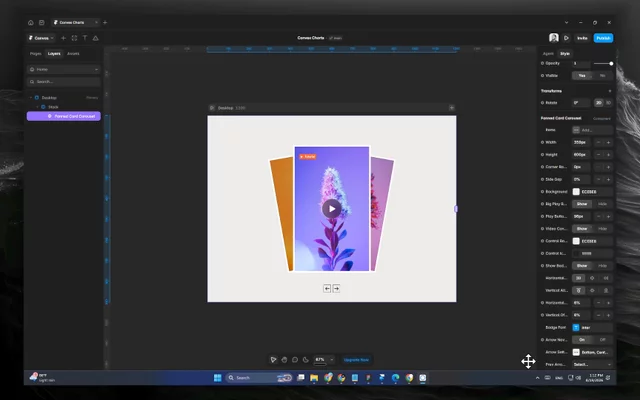Screen dimensions: 640x400
Task: Turn Arrow Navigation Off
Action: [x=602, y=340]
